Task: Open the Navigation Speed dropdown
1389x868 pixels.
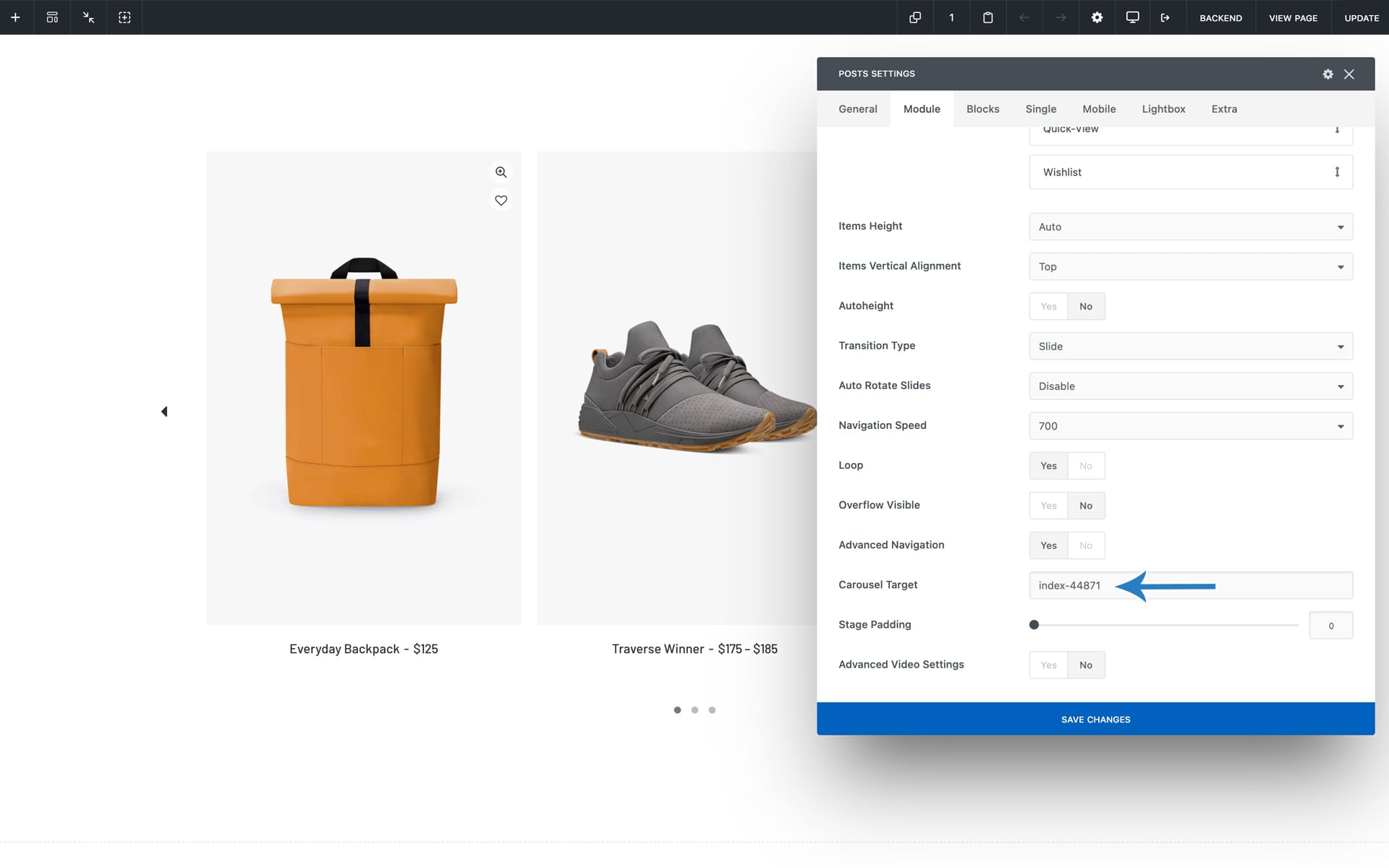Action: coord(1190,426)
